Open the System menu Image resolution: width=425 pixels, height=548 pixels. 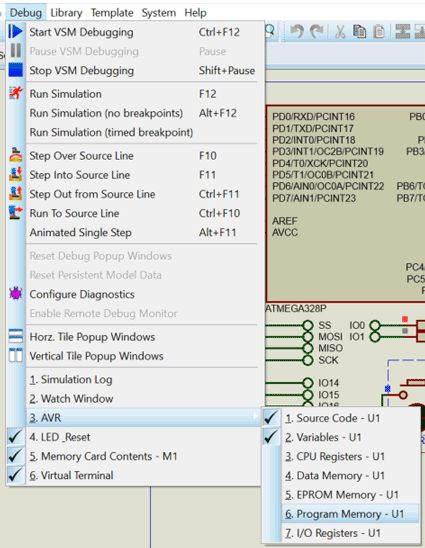159,13
